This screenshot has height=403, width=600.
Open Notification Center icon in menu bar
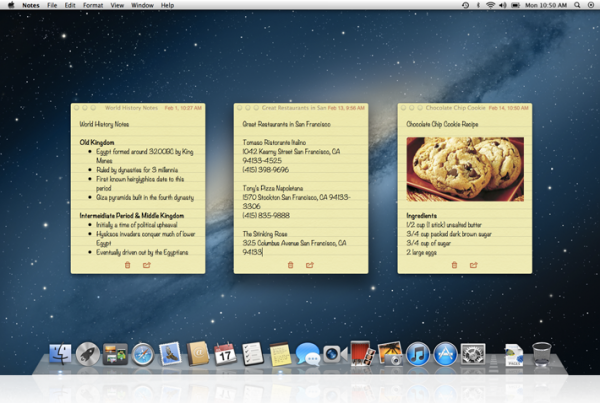click(590, 5)
